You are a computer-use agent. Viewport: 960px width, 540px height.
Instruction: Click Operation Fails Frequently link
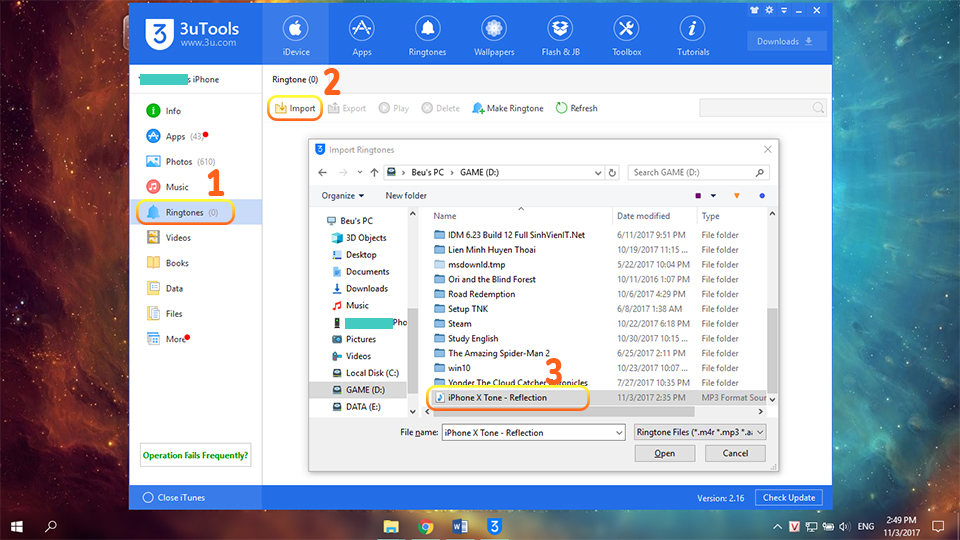tap(195, 455)
